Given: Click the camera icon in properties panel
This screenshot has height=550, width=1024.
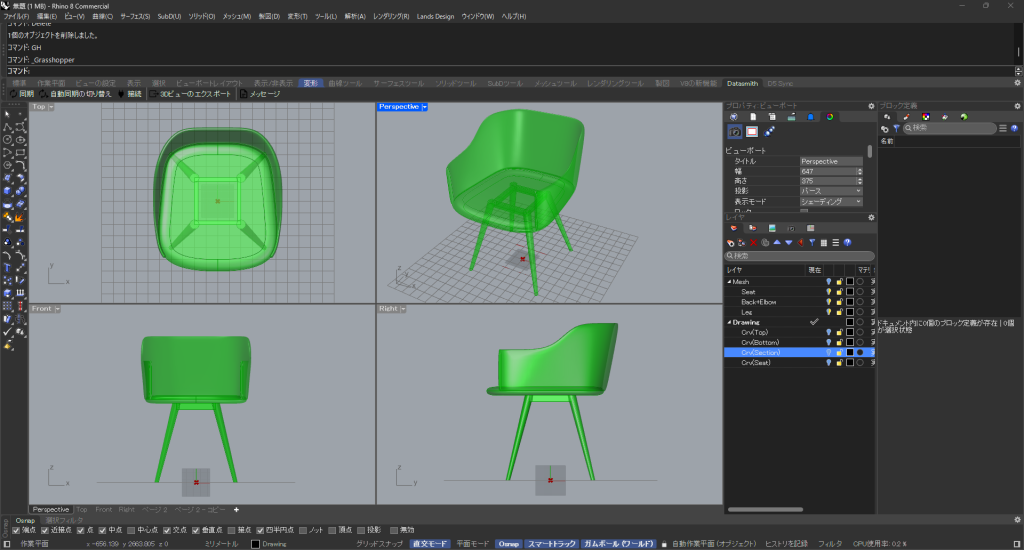Looking at the screenshot, I should [x=735, y=131].
